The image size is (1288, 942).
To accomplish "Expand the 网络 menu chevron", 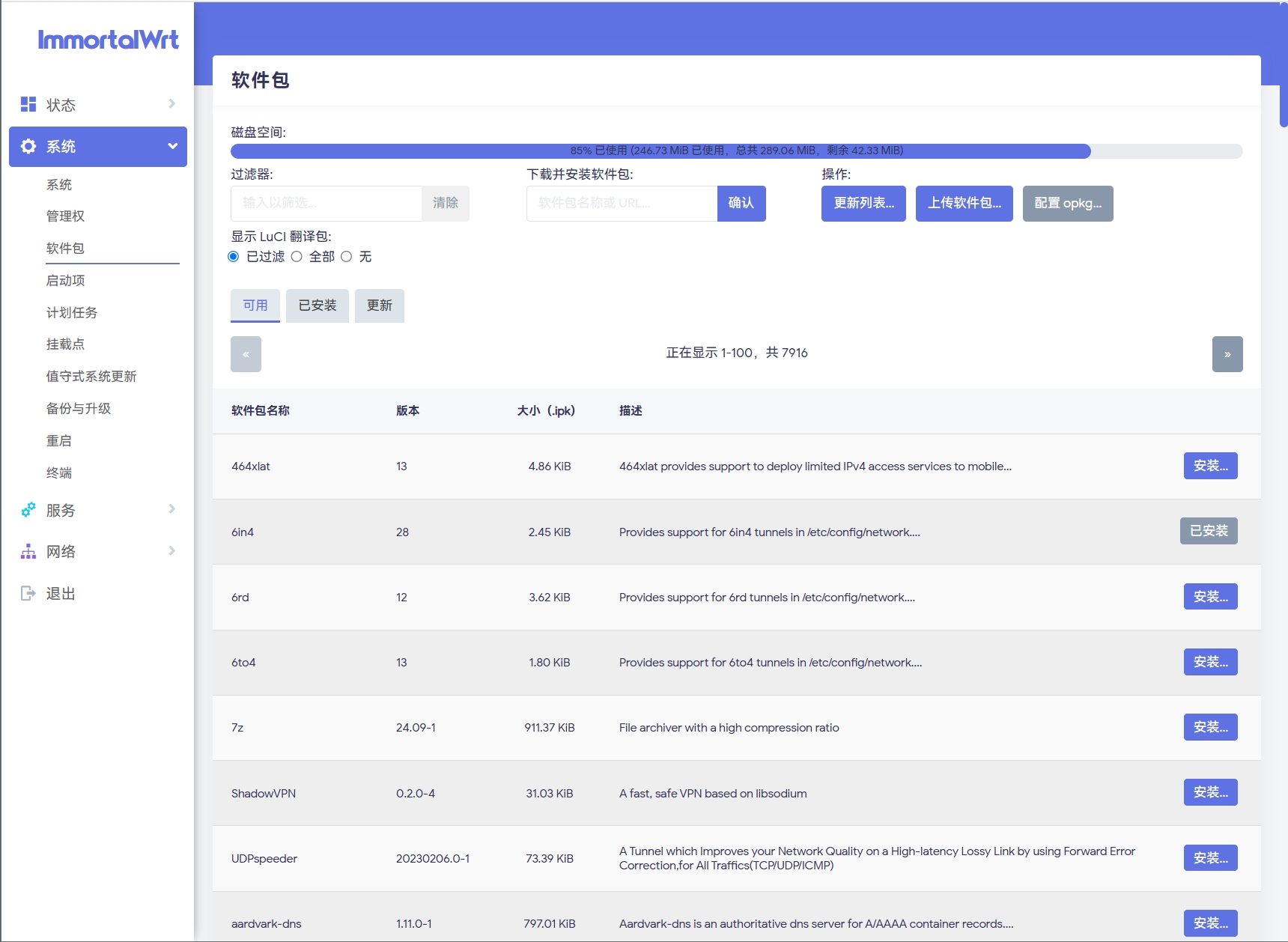I will point(171,551).
